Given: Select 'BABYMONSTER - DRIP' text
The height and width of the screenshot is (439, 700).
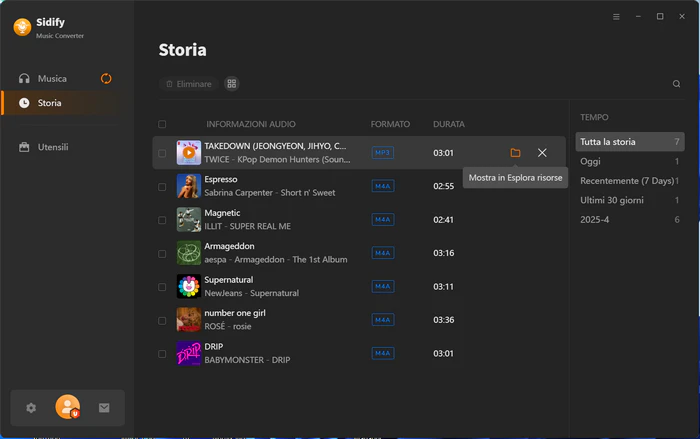Looking at the screenshot, I should (247, 360).
